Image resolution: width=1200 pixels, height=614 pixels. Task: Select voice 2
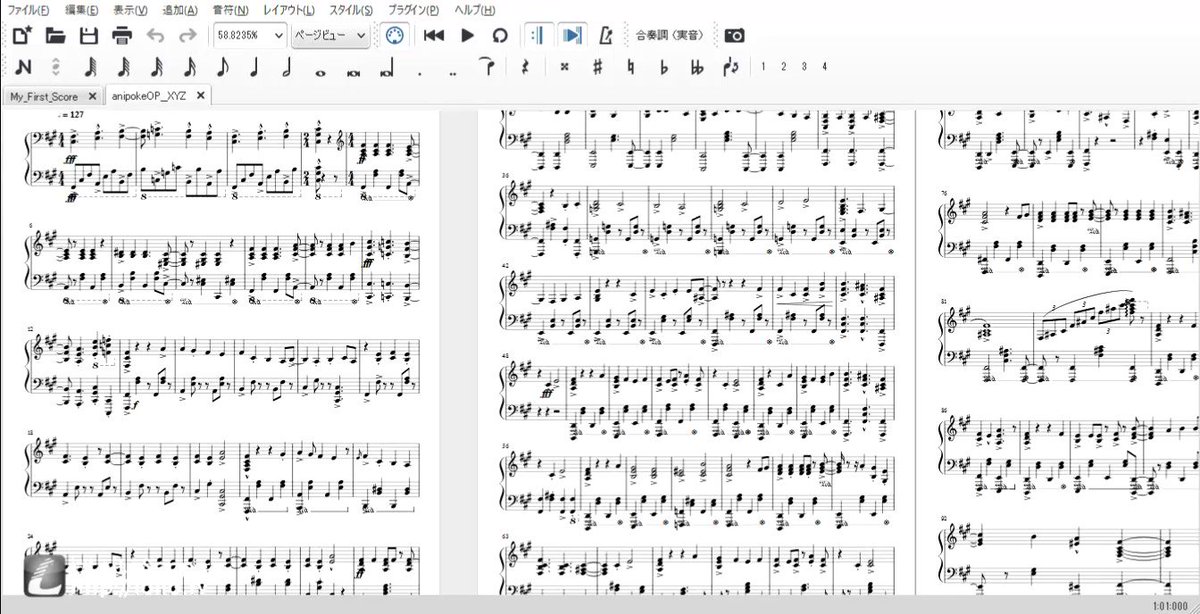pyautogui.click(x=783, y=68)
